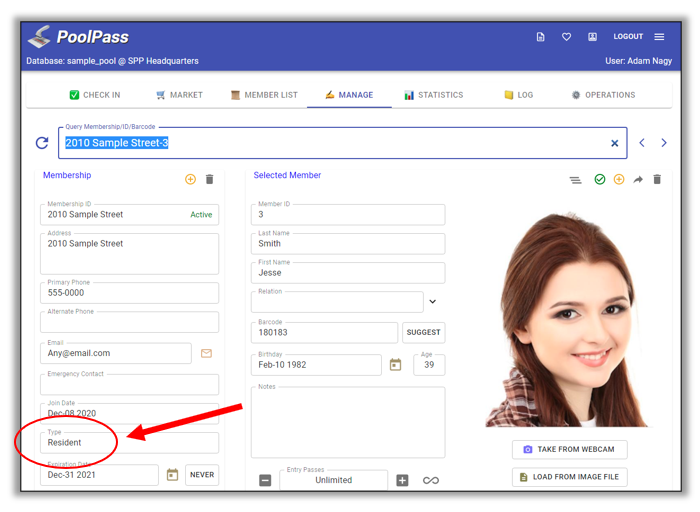The height and width of the screenshot is (512, 700).
Task: Click the NEVER expiration button
Action: click(x=202, y=475)
